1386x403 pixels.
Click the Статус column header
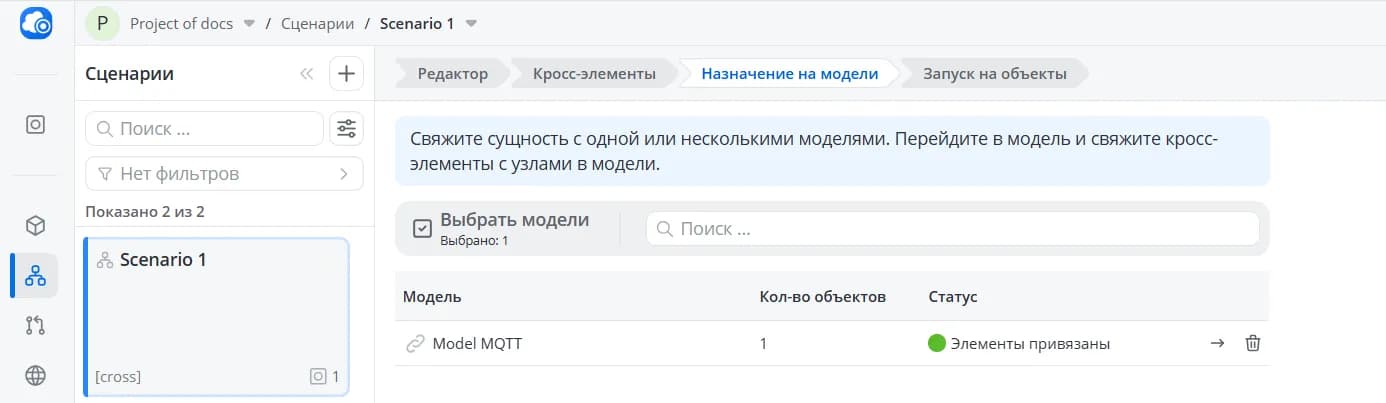pyautogui.click(x=953, y=297)
